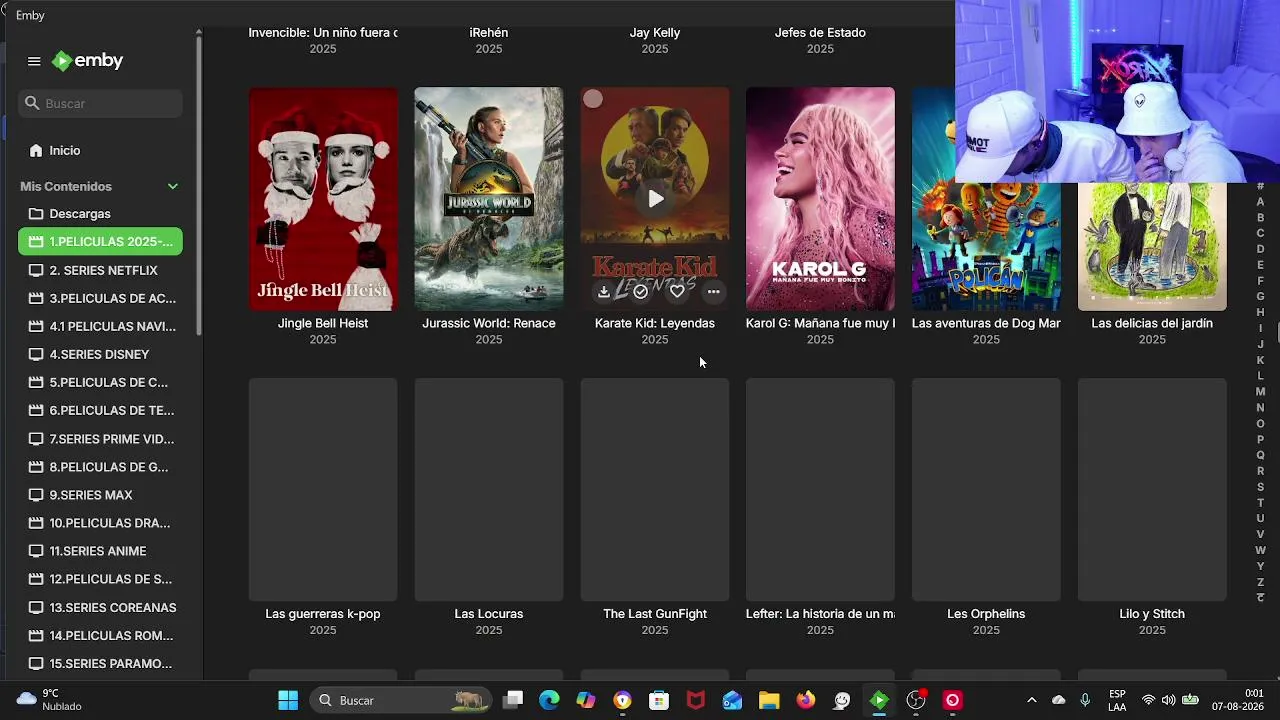Image resolution: width=1280 pixels, height=720 pixels.
Task: Show hidden system tray icons
Action: tap(1032, 700)
